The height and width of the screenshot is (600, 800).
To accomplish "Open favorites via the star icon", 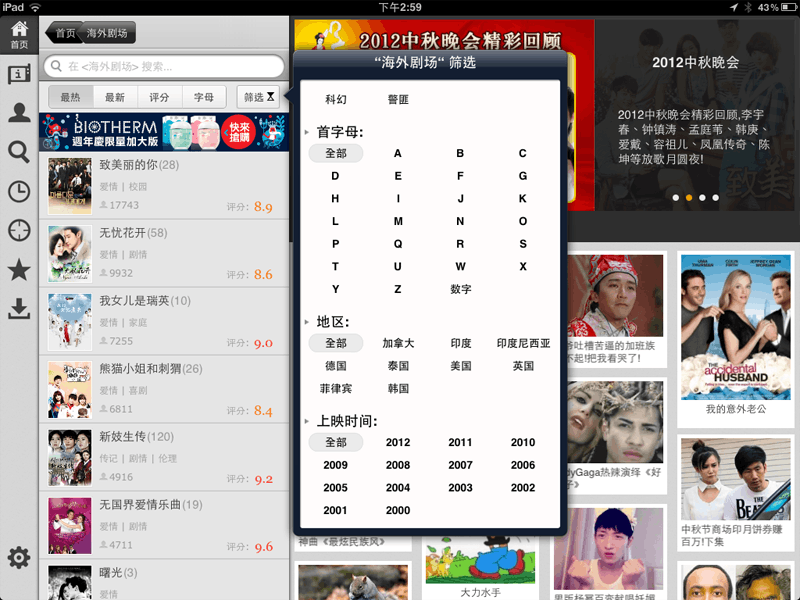I will point(20,269).
